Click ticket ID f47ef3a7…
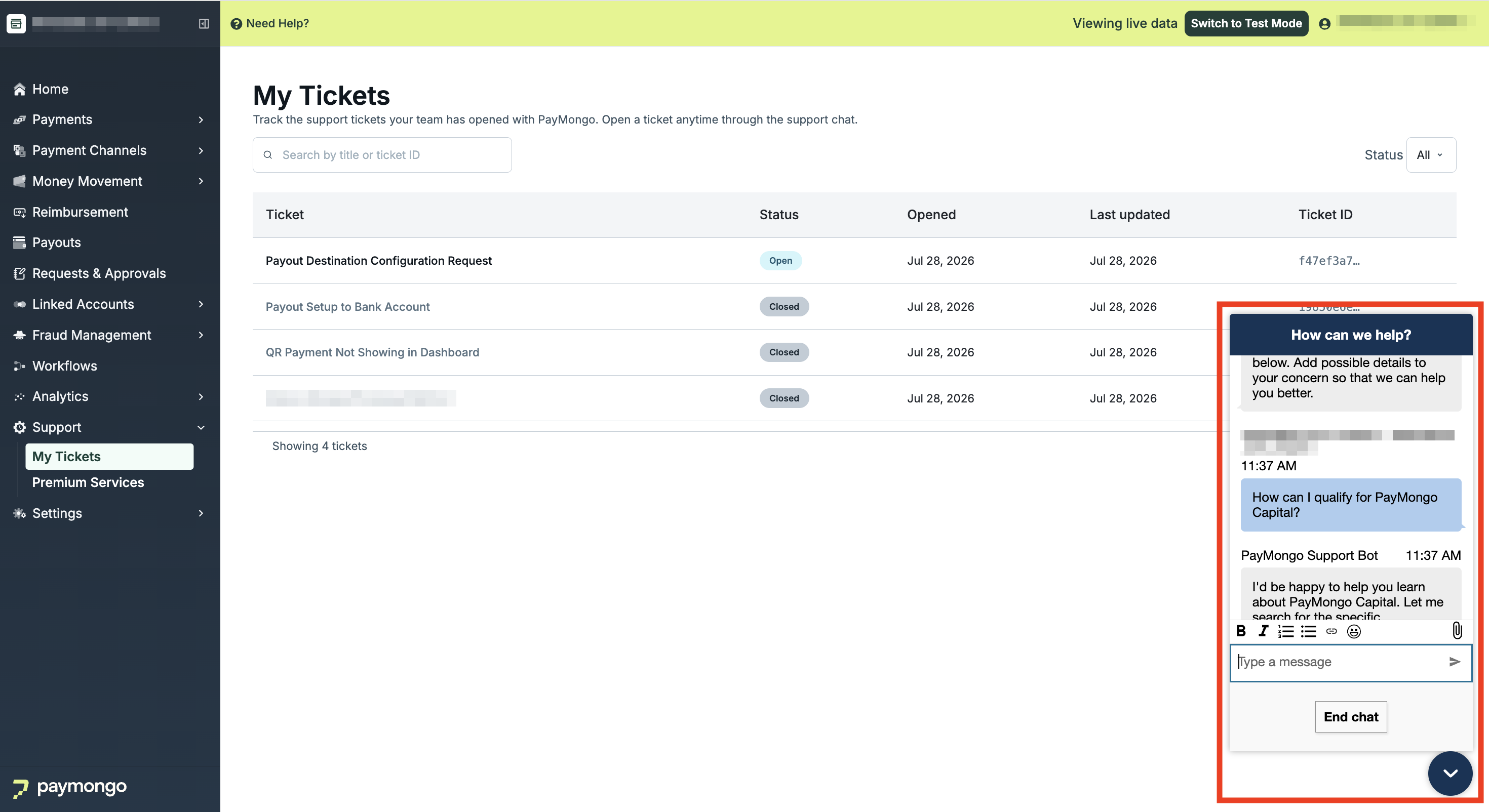The height and width of the screenshot is (812, 1489). pos(1329,261)
